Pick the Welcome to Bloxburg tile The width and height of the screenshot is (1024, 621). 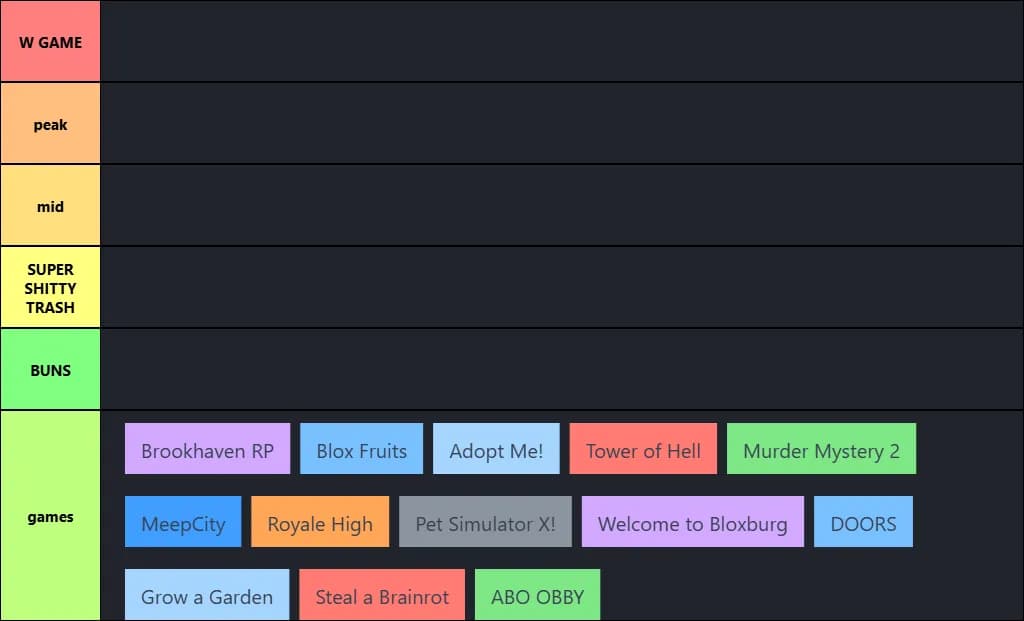[x=692, y=522]
